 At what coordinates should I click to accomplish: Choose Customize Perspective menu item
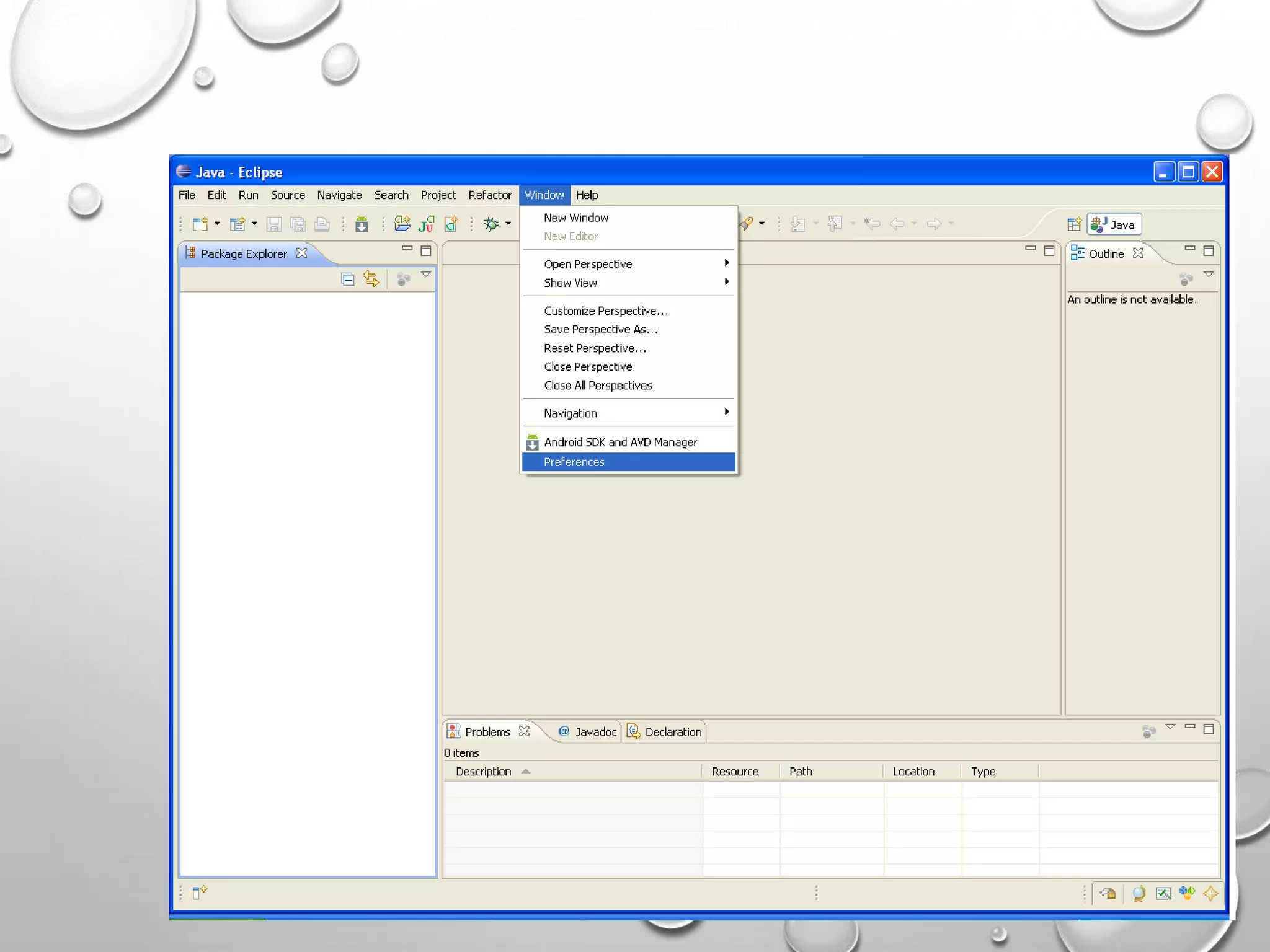629,311
